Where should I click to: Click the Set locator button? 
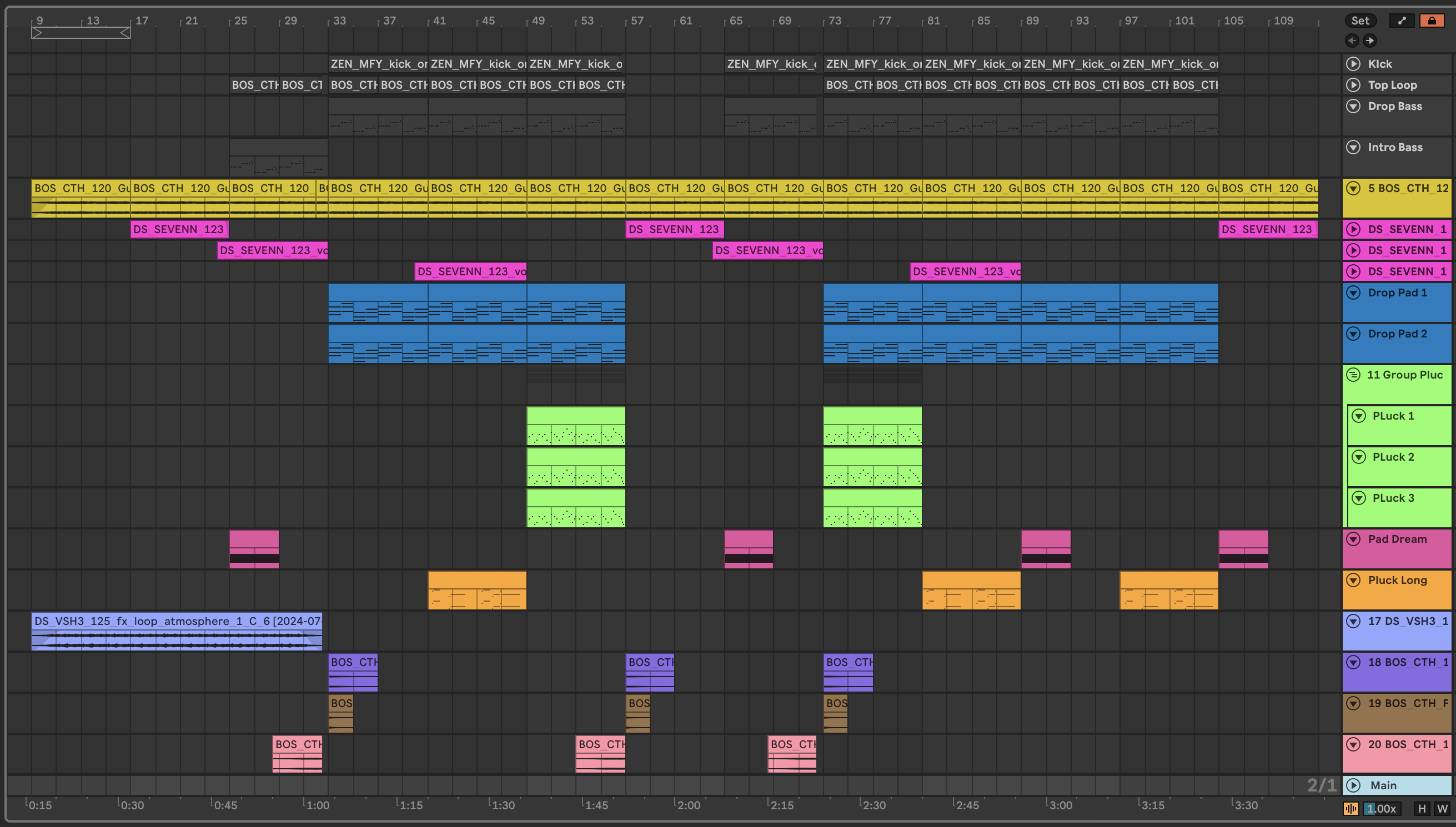pos(1360,21)
